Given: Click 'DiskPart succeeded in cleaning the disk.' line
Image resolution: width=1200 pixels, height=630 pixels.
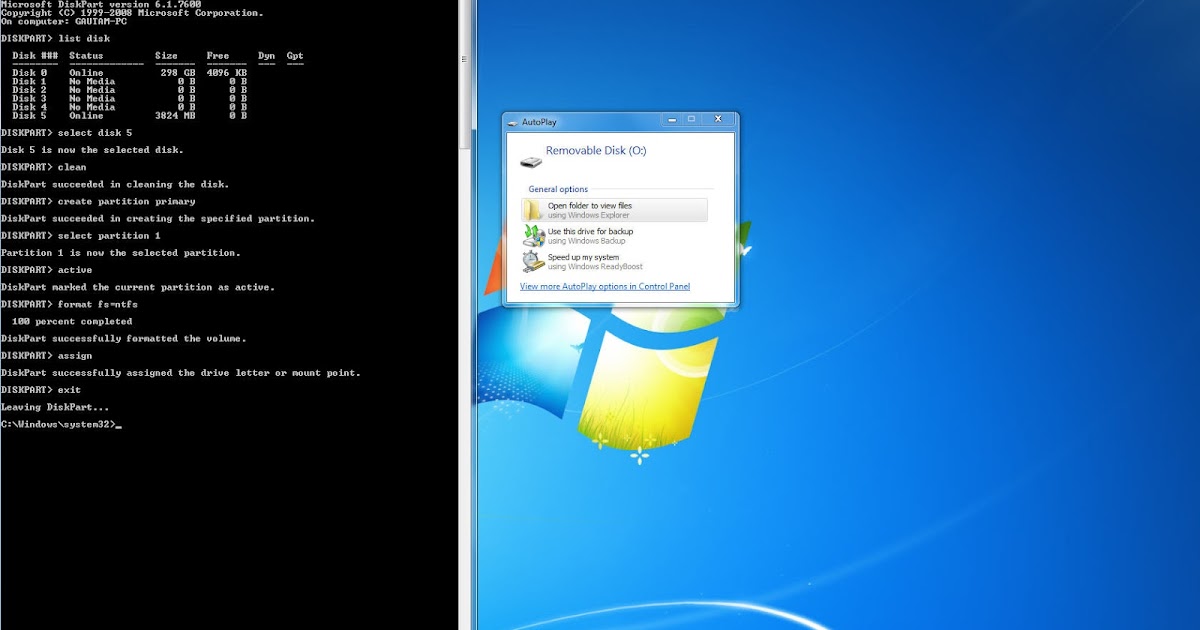Looking at the screenshot, I should click(x=115, y=184).
